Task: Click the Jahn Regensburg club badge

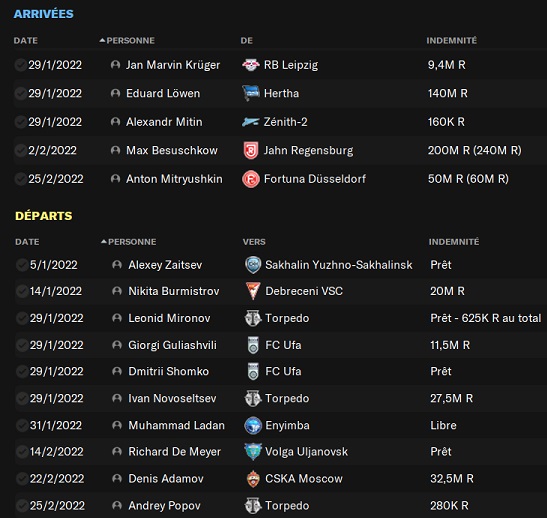Action: coord(251,151)
